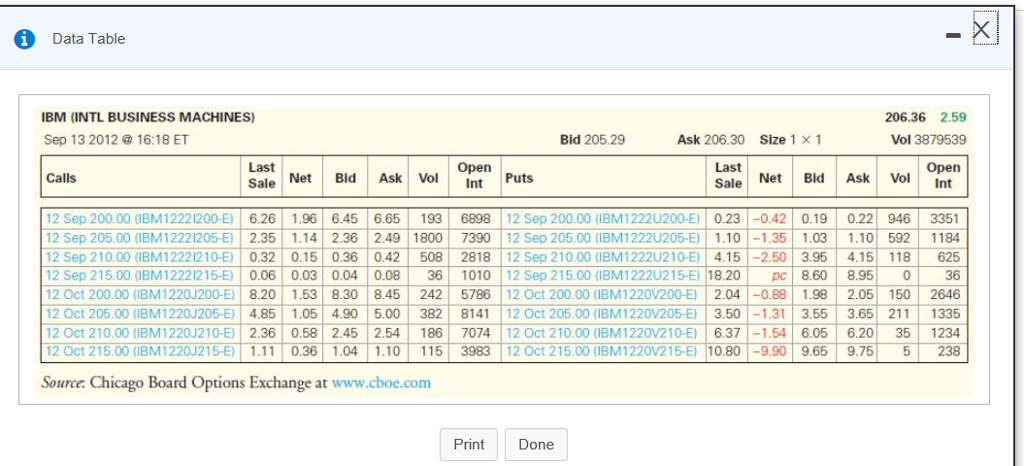The width and height of the screenshot is (1024, 466).
Task: Click put volume value 946
Action: tap(899, 219)
